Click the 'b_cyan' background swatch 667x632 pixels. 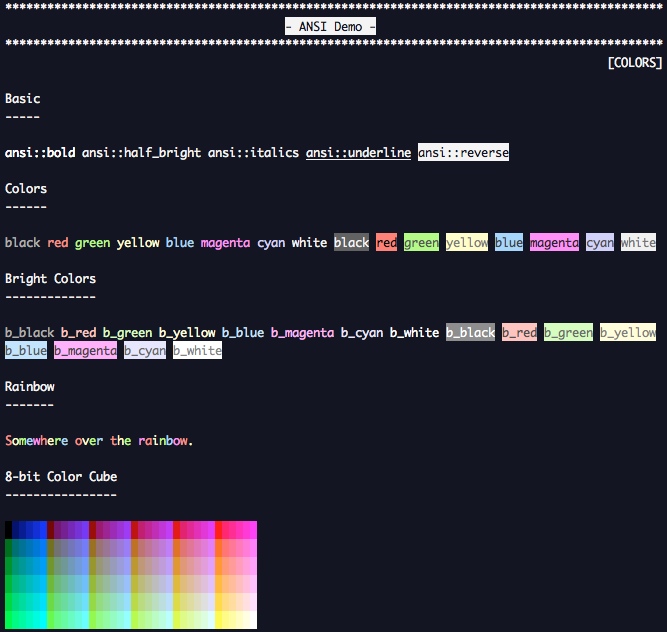(145, 350)
